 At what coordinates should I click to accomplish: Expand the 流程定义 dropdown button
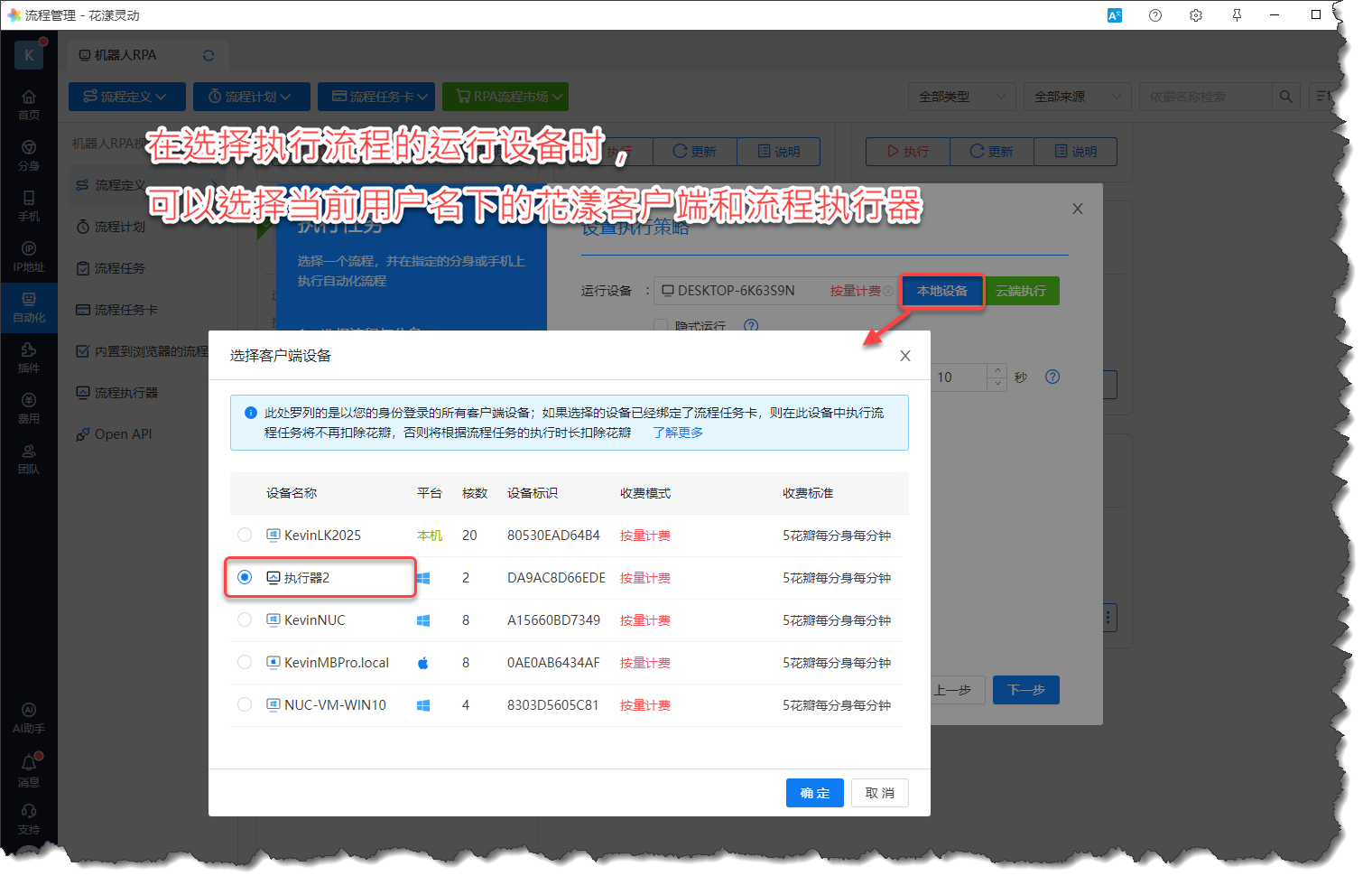[126, 97]
